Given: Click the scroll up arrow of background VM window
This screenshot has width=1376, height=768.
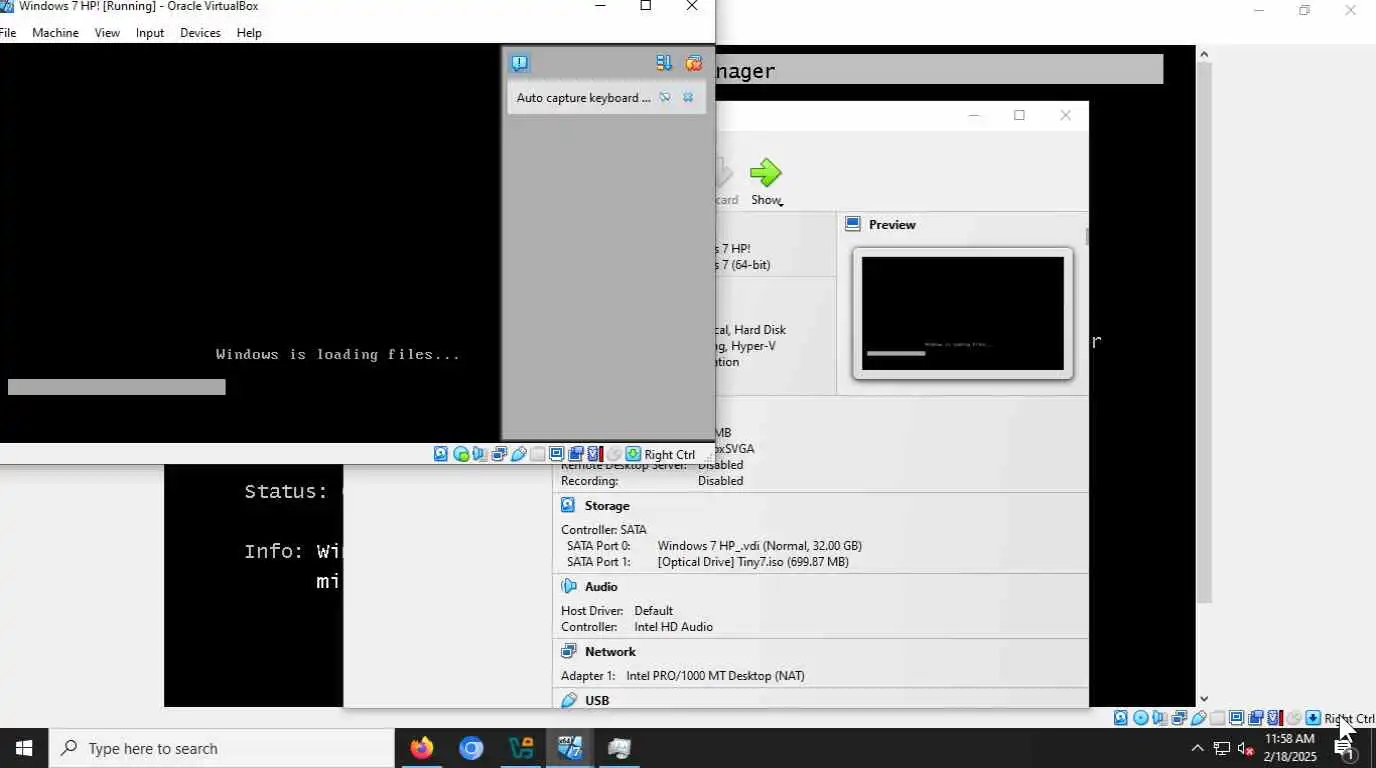Looking at the screenshot, I should click(x=1203, y=54).
